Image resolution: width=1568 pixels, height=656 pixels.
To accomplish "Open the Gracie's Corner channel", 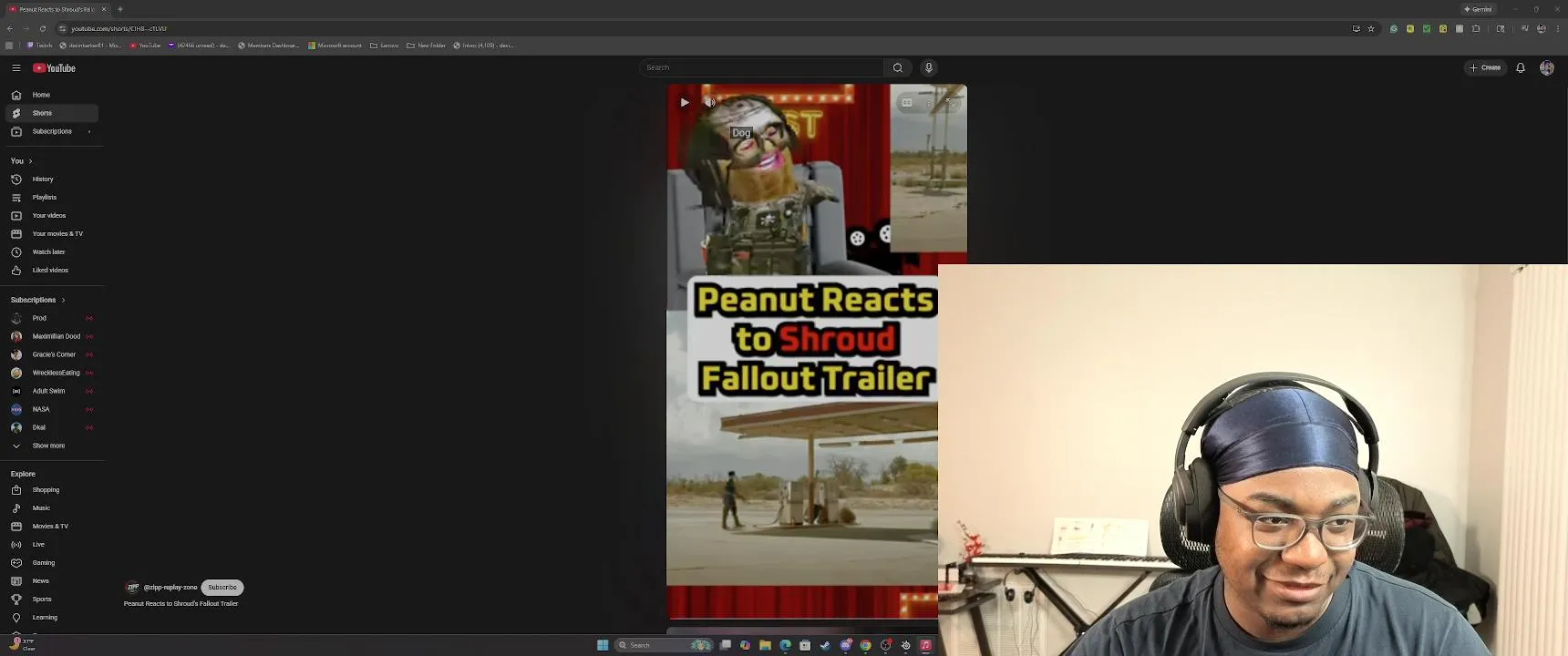I will coord(52,354).
